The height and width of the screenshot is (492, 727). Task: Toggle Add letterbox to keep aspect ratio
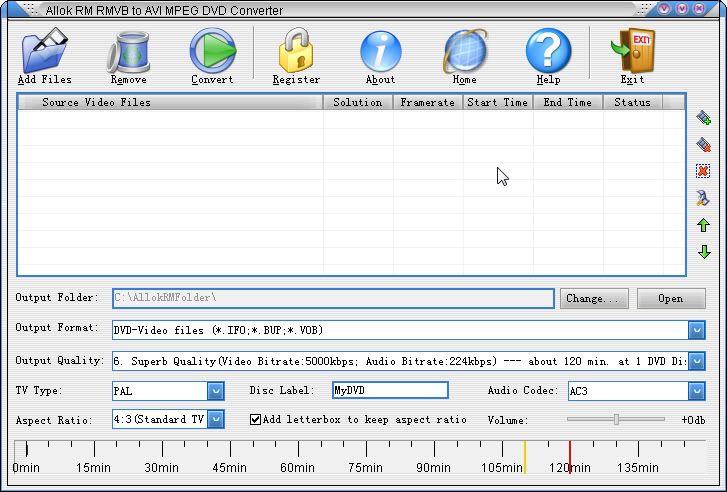tap(256, 420)
